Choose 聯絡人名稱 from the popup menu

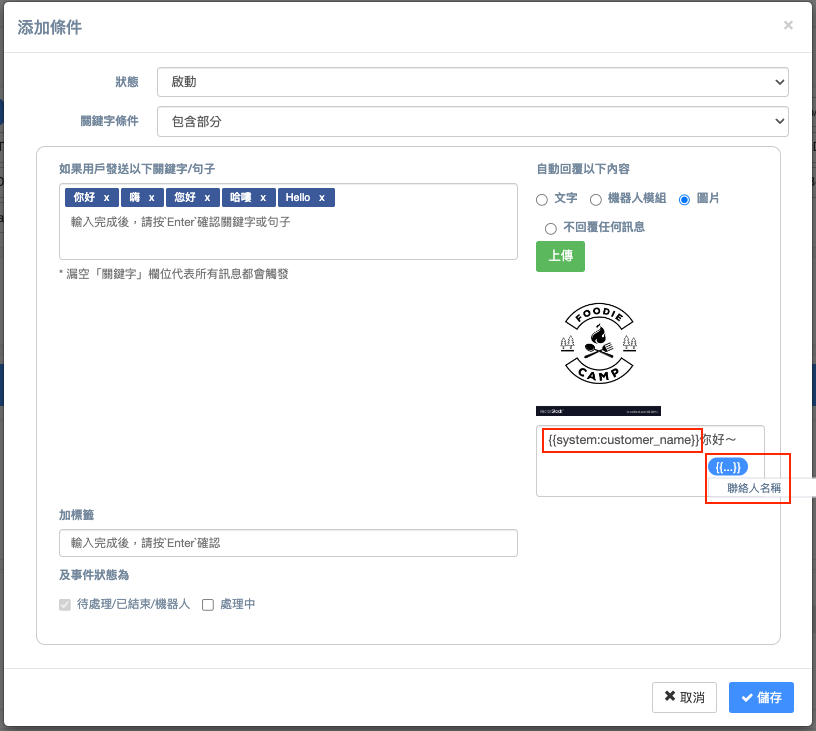coord(753,489)
